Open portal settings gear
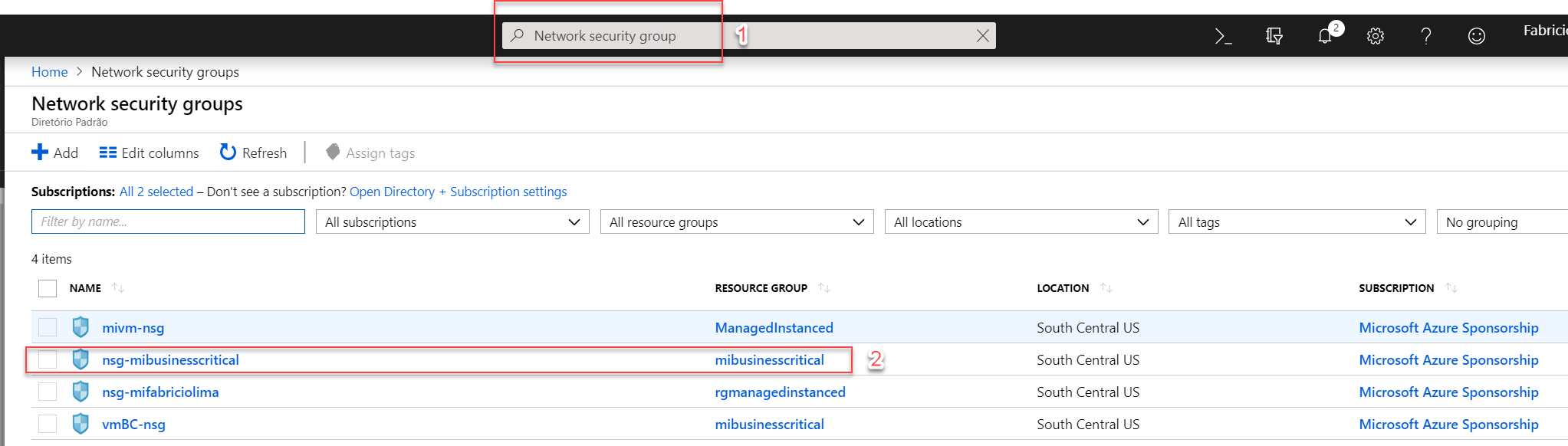This screenshot has width=1568, height=446. point(1376,36)
